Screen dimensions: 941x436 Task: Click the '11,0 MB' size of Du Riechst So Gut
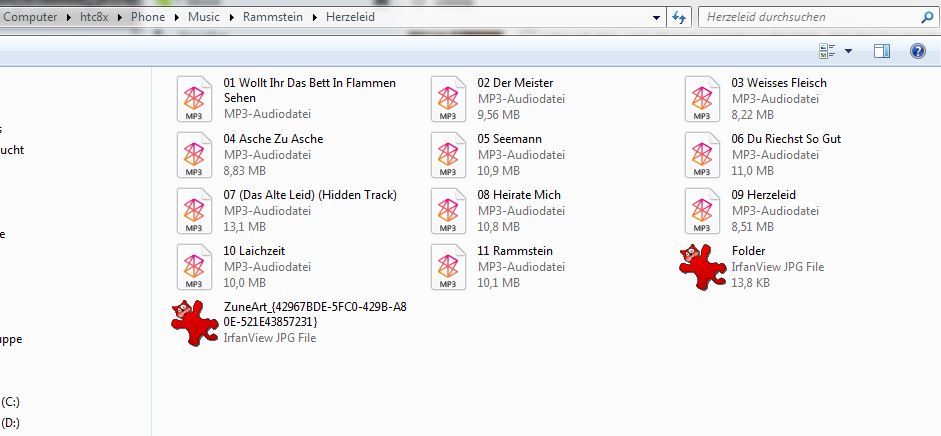[753, 171]
